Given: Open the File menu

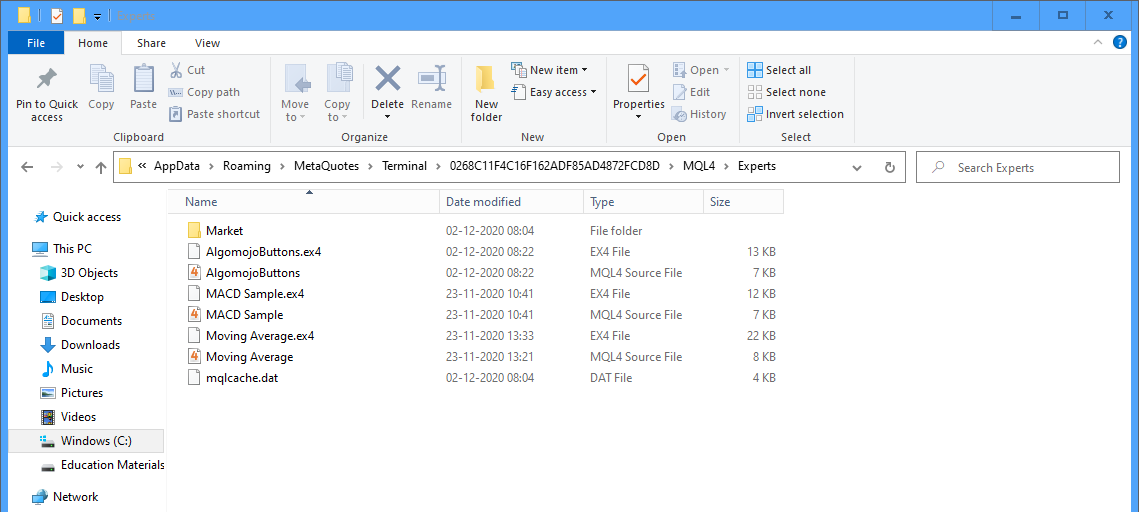Looking at the screenshot, I should [x=36, y=43].
